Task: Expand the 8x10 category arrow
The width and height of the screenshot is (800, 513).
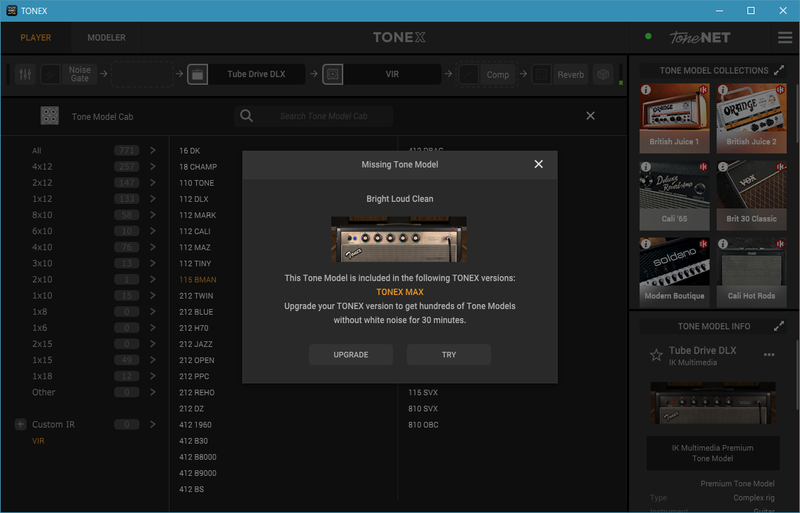Action: (x=153, y=215)
